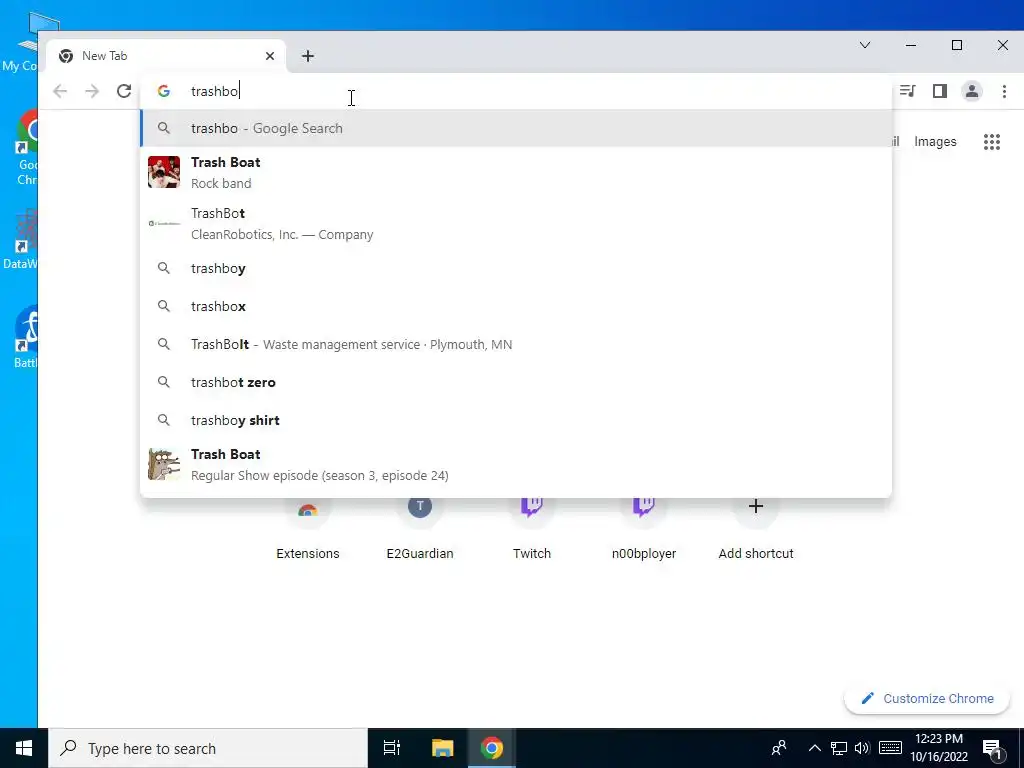Click the Chrome taskbar icon
Viewport: 1024px width, 768px height.
[492, 748]
